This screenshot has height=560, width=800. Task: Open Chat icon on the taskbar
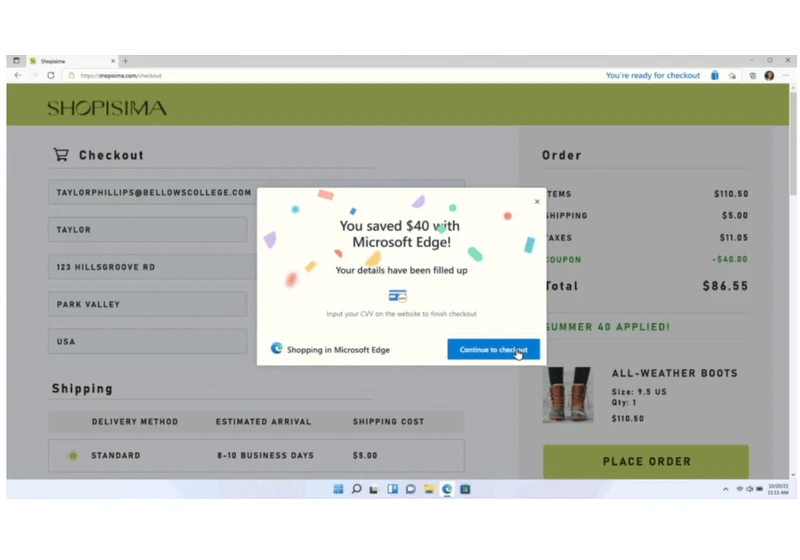pos(411,489)
